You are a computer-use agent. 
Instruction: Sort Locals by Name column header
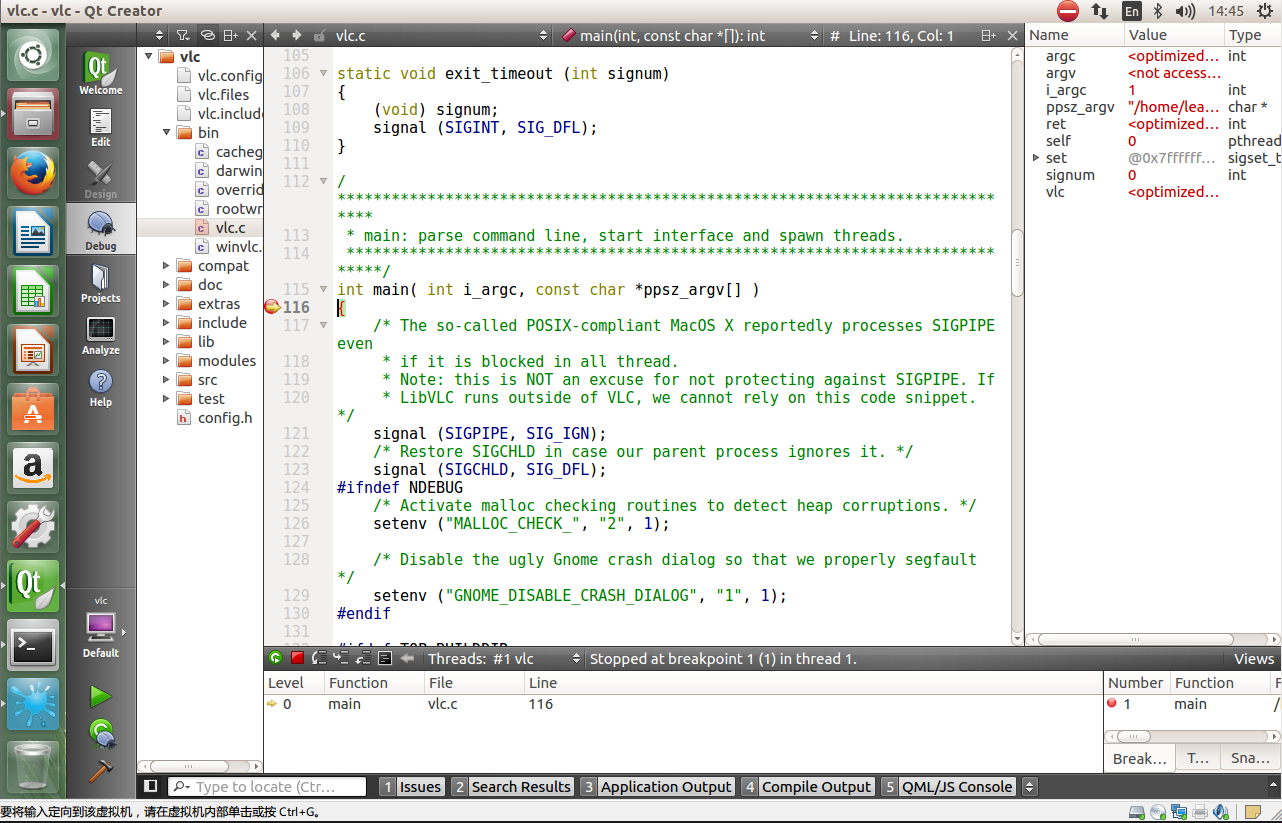coord(1074,35)
